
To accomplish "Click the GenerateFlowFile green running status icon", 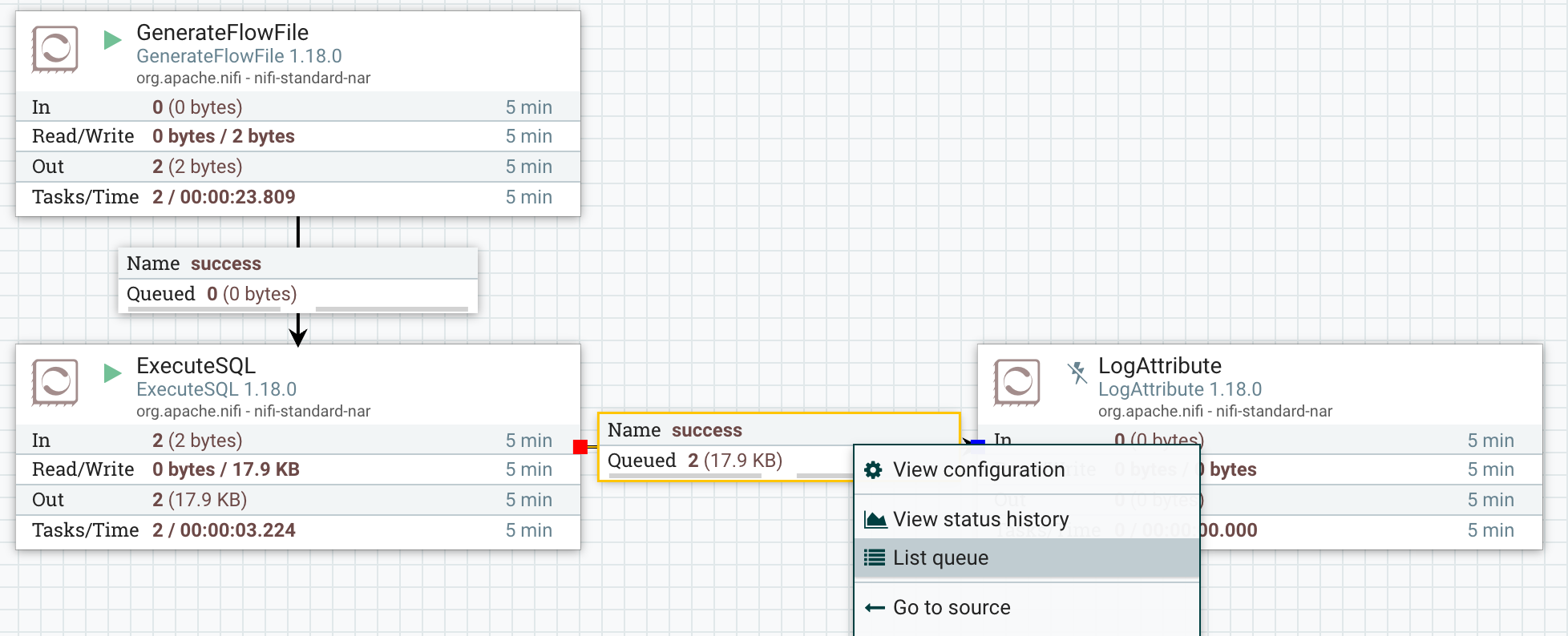I will 112,39.
